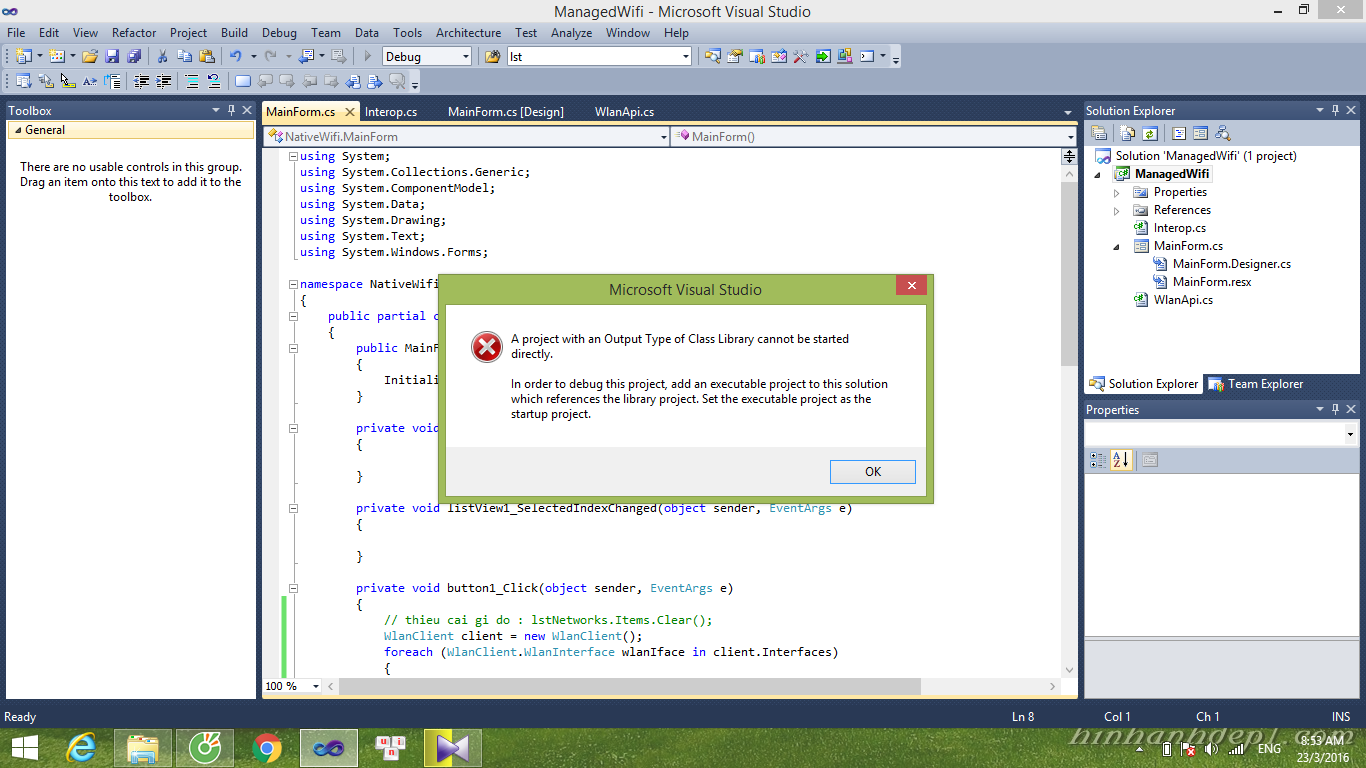Click the New Project toolbar icon

point(23,57)
